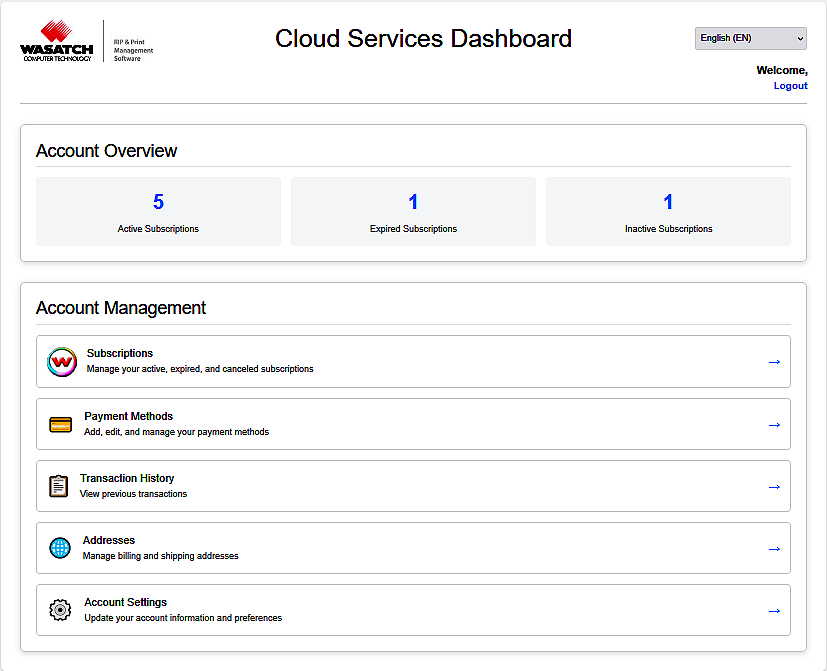Click the arrow on the Addresses row
The height and width of the screenshot is (671, 827).
pos(773,549)
